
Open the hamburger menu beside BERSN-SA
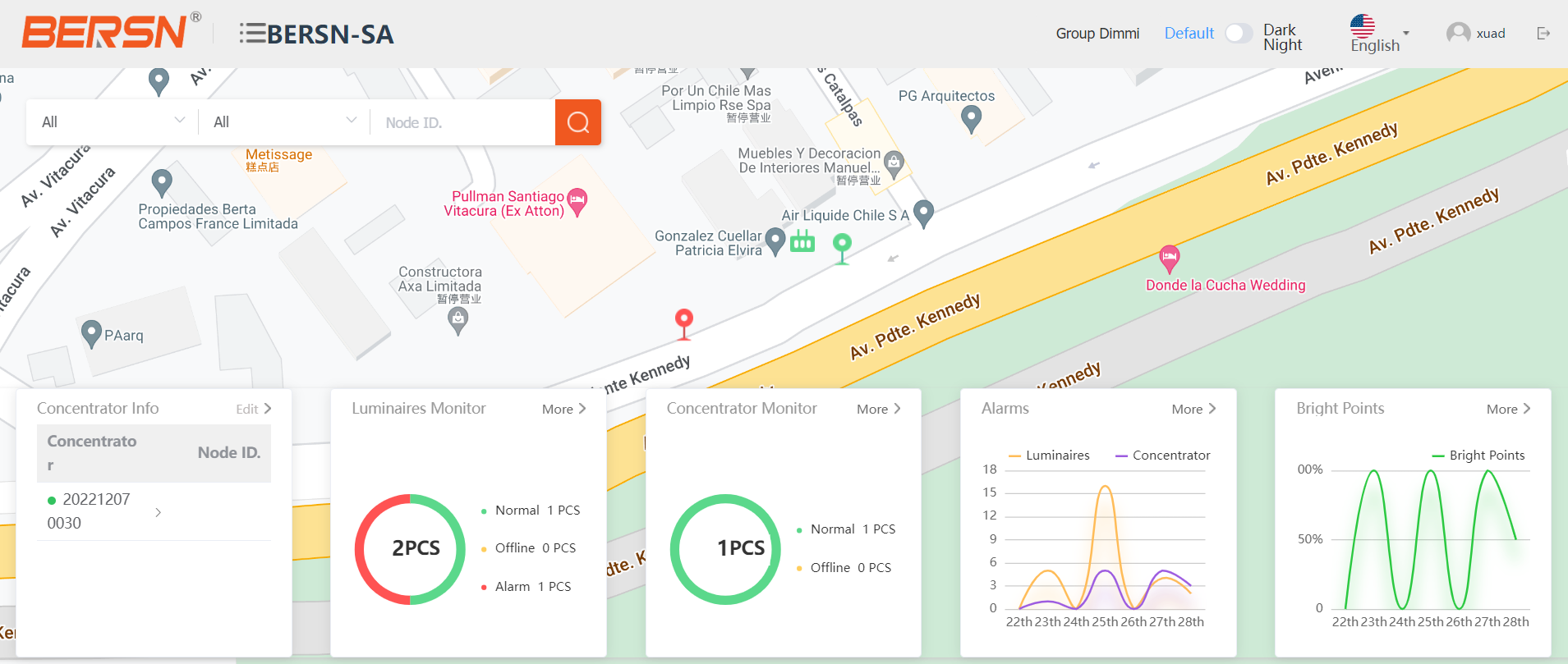[x=252, y=34]
